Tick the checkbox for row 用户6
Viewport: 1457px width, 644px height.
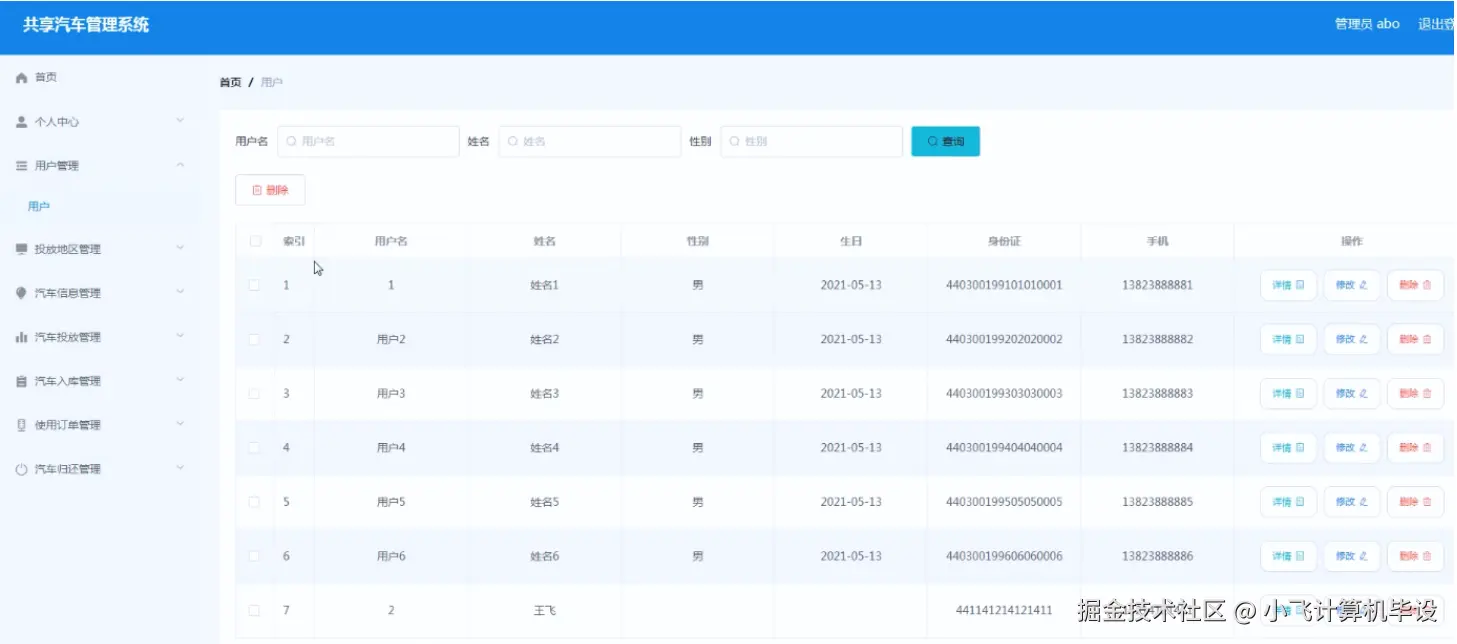254,555
